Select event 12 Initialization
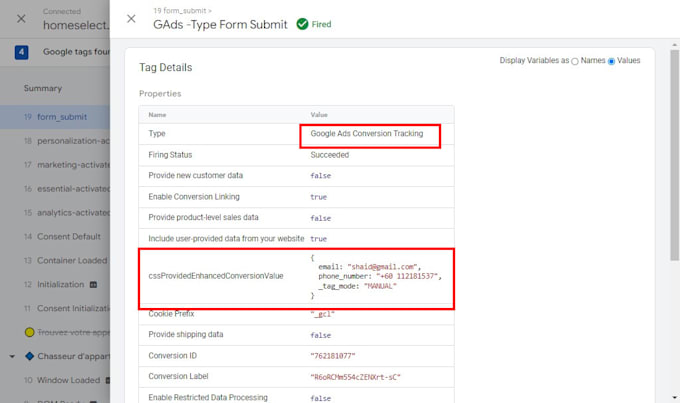680x403 pixels. 54,285
